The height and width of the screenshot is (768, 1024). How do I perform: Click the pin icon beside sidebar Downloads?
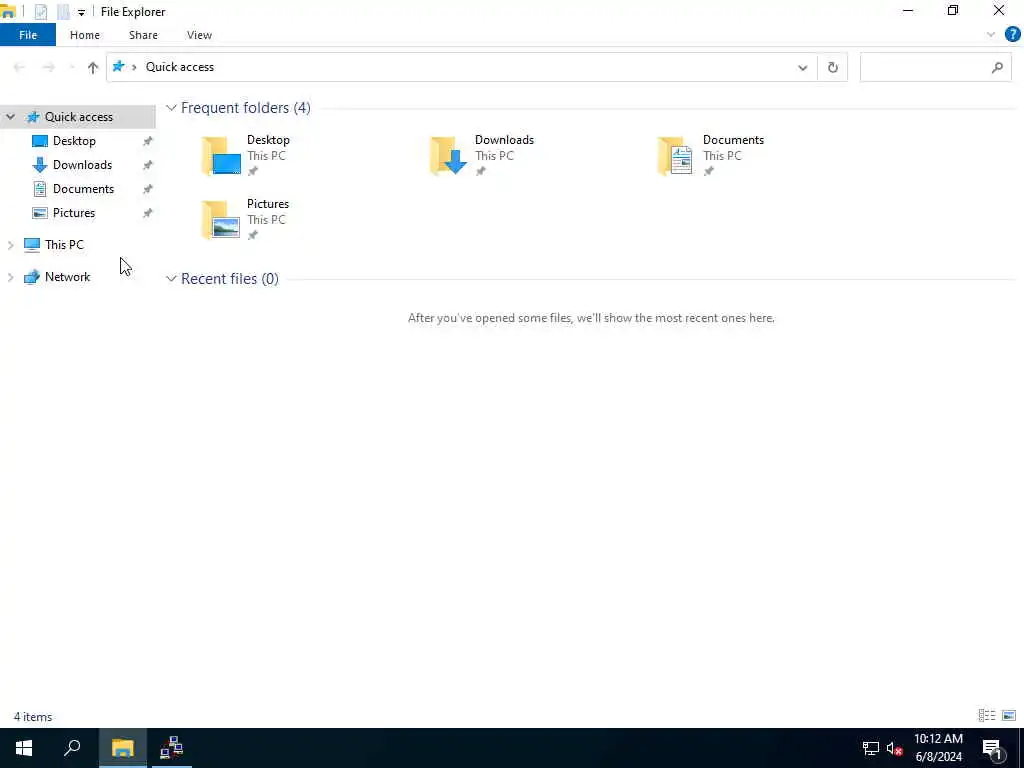pyautogui.click(x=148, y=165)
